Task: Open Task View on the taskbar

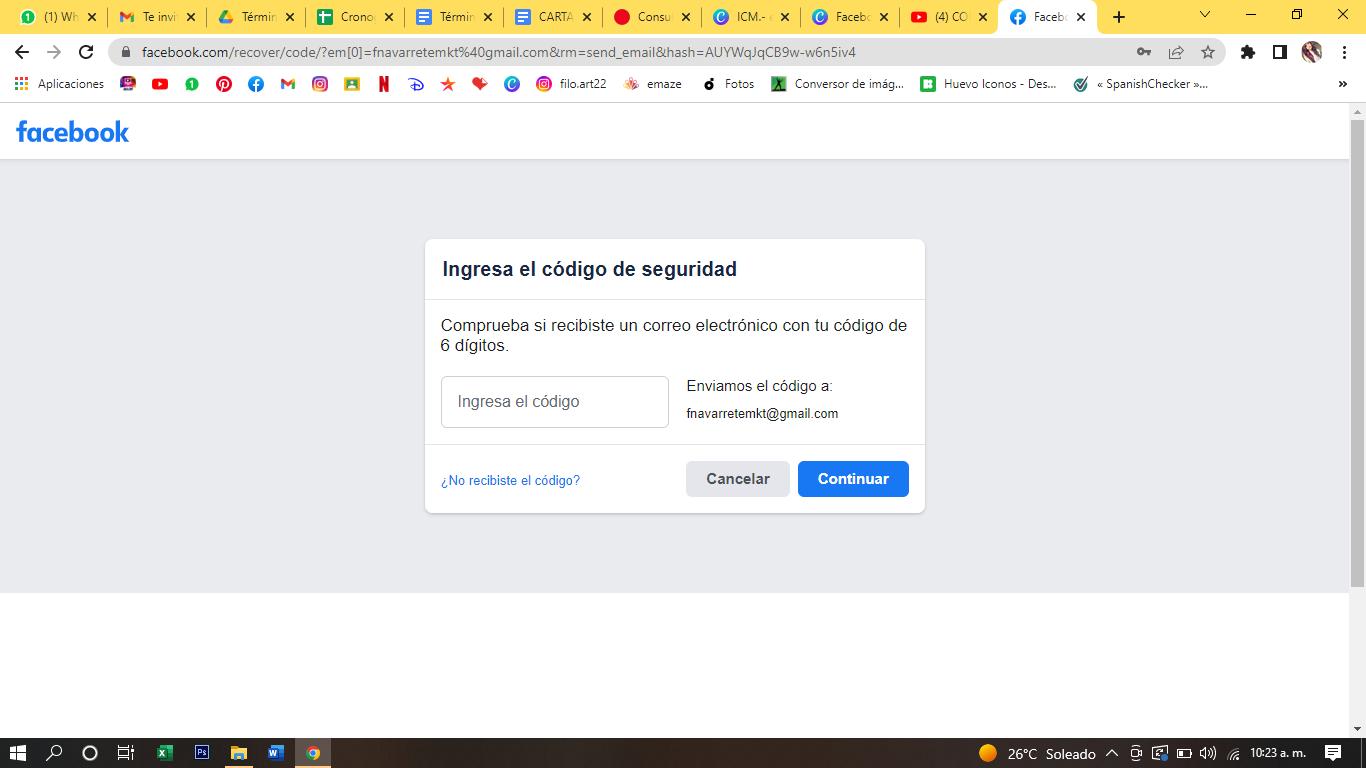Action: [125, 753]
